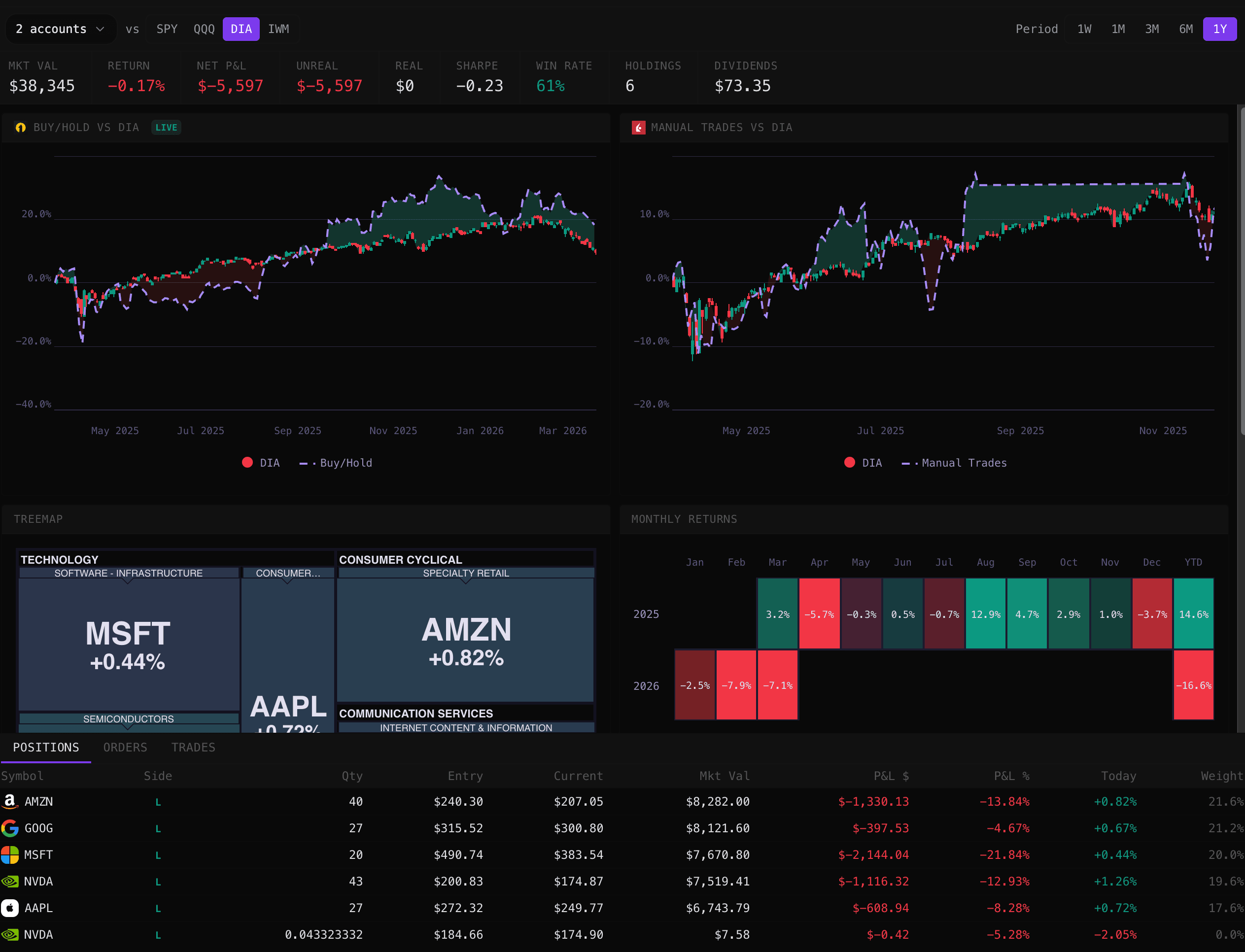Toggle the Manual Trades legend entry
Screen dimensions: 1245x952
click(x=954, y=462)
